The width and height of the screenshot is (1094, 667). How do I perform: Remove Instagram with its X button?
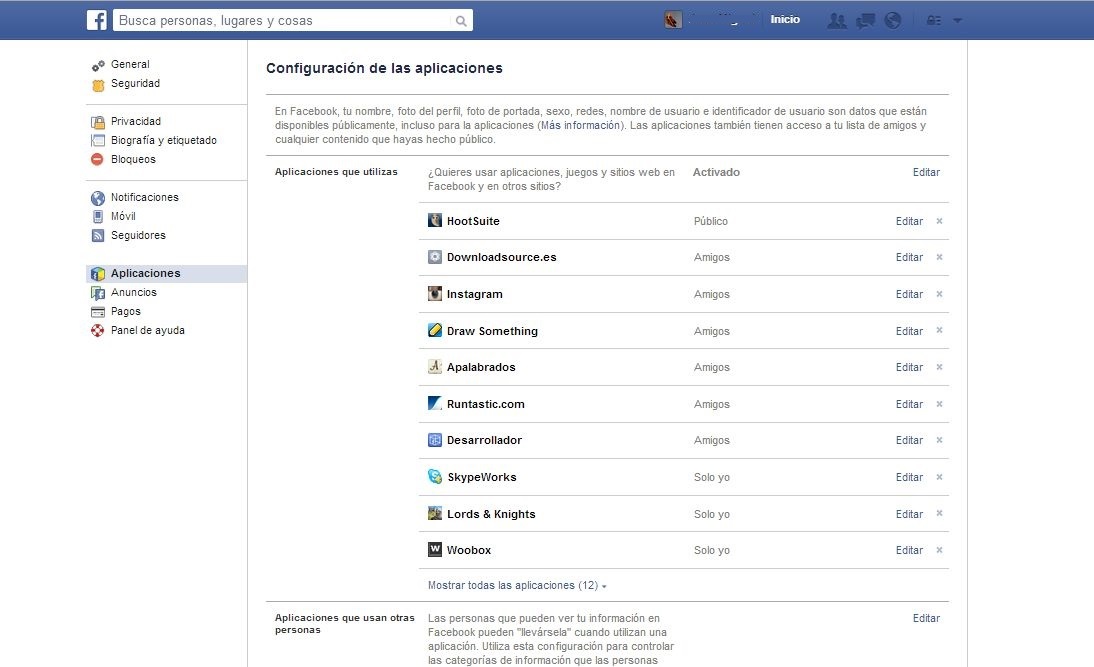pyautogui.click(x=939, y=294)
